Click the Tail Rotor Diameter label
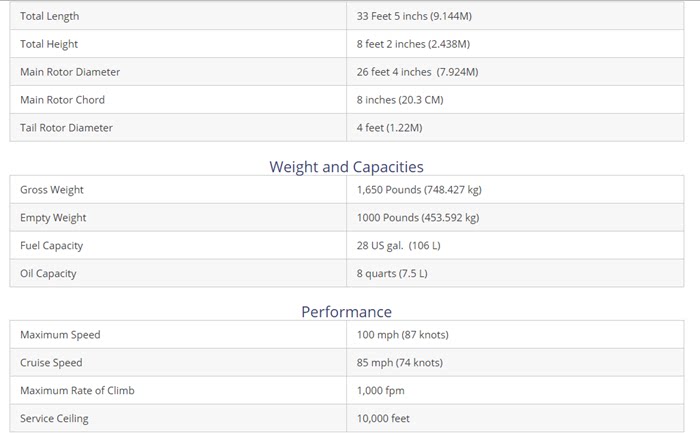The image size is (700, 433). point(66,128)
